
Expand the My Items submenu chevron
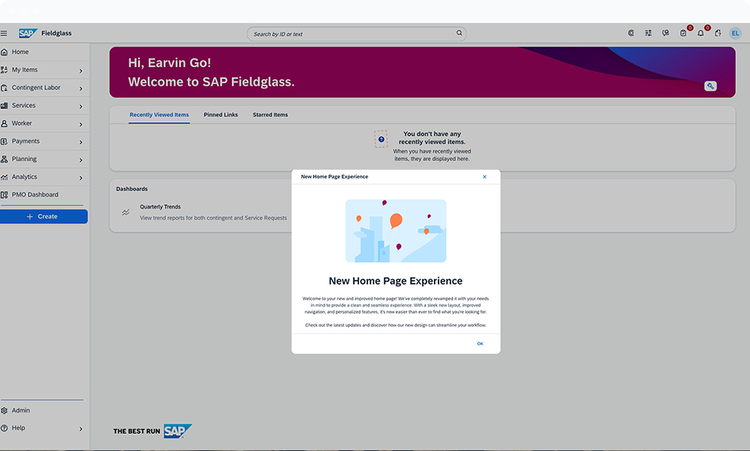[x=81, y=71]
